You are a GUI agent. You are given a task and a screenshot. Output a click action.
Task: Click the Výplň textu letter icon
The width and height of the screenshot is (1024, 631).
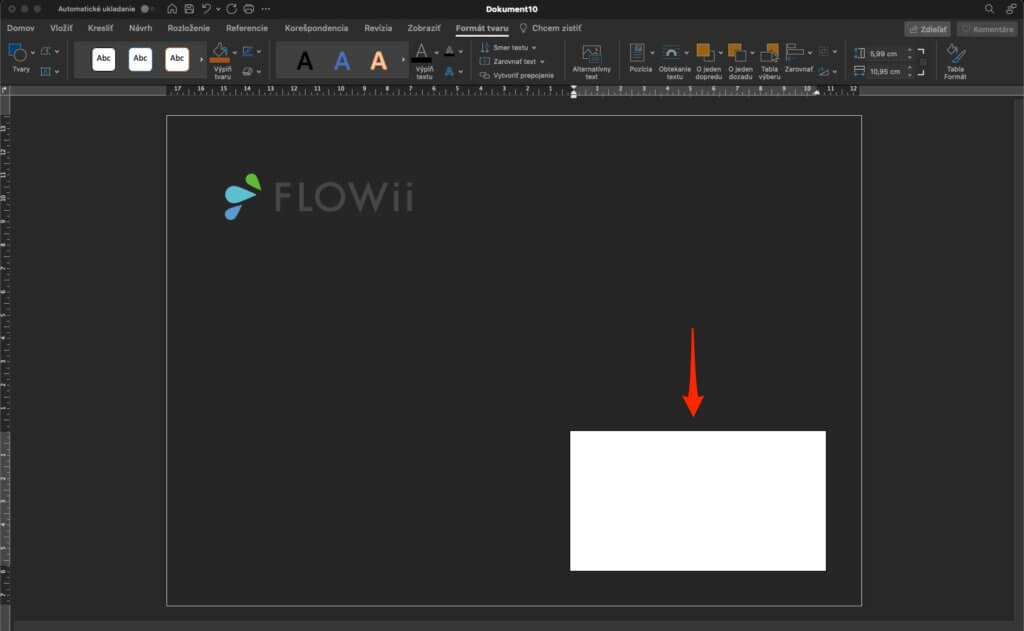421,50
